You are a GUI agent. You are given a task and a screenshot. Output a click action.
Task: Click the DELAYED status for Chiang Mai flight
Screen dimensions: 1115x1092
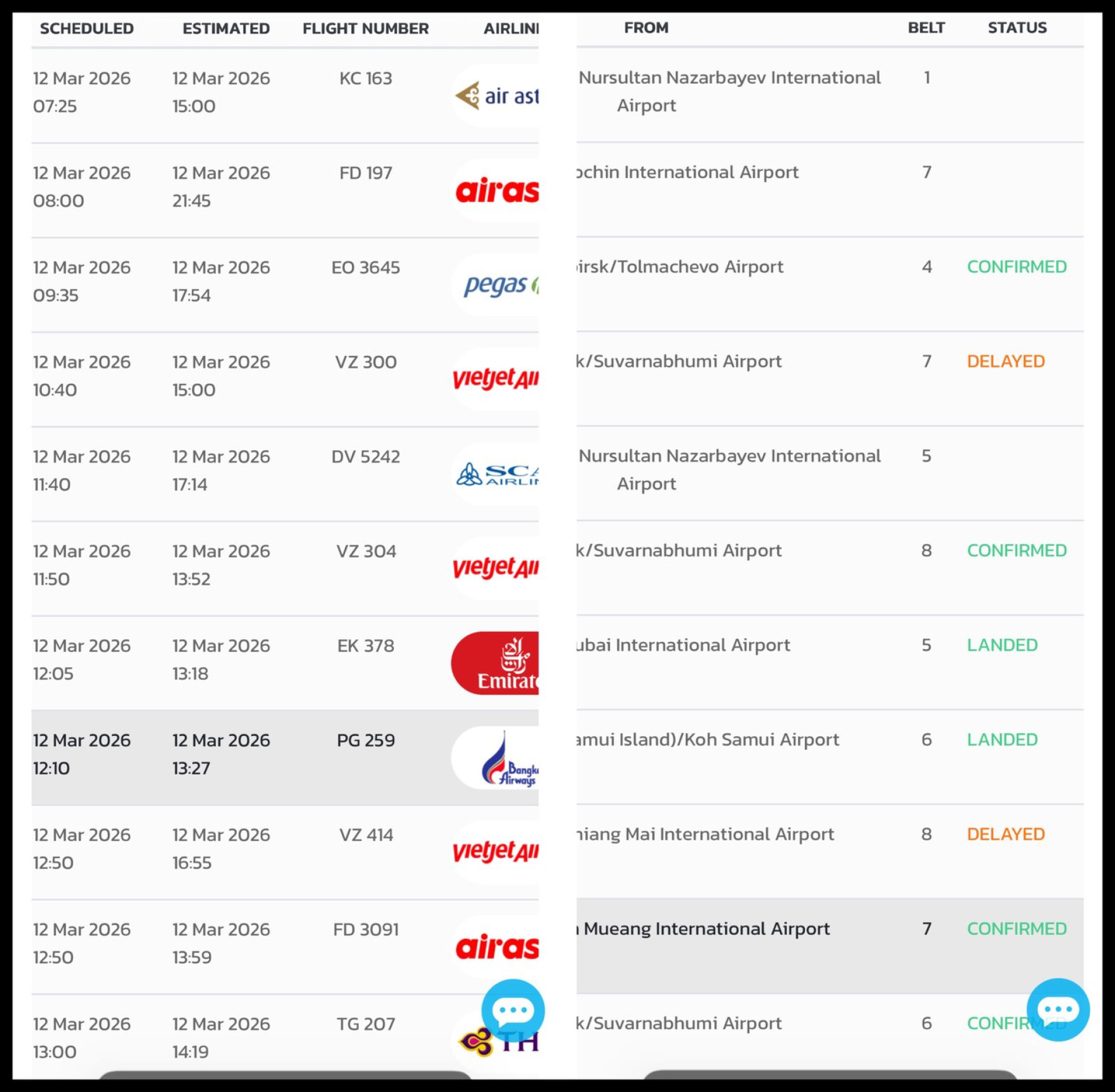tap(1005, 834)
